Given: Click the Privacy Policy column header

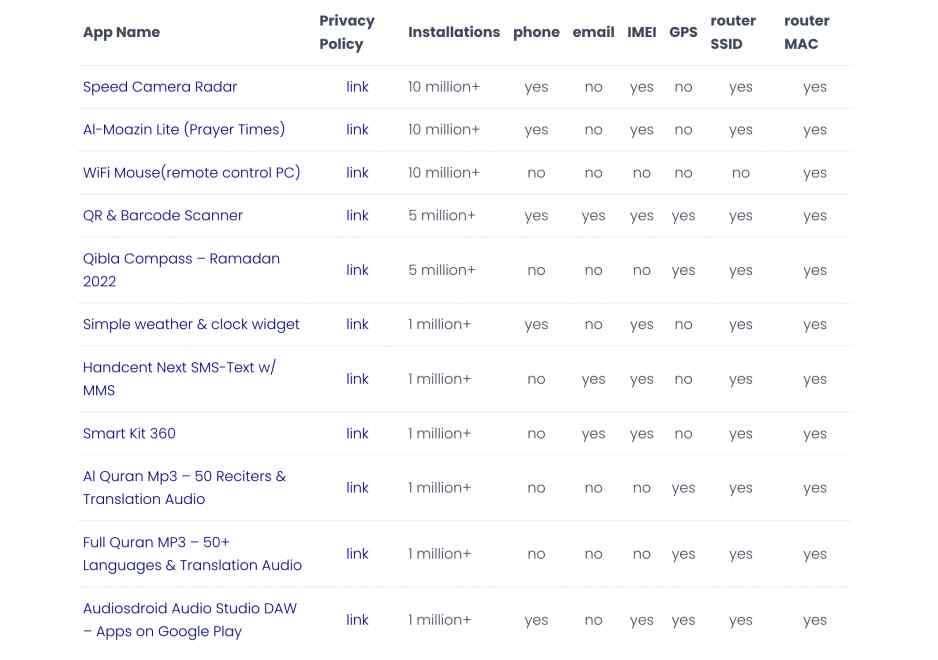Looking at the screenshot, I should coord(346,32).
